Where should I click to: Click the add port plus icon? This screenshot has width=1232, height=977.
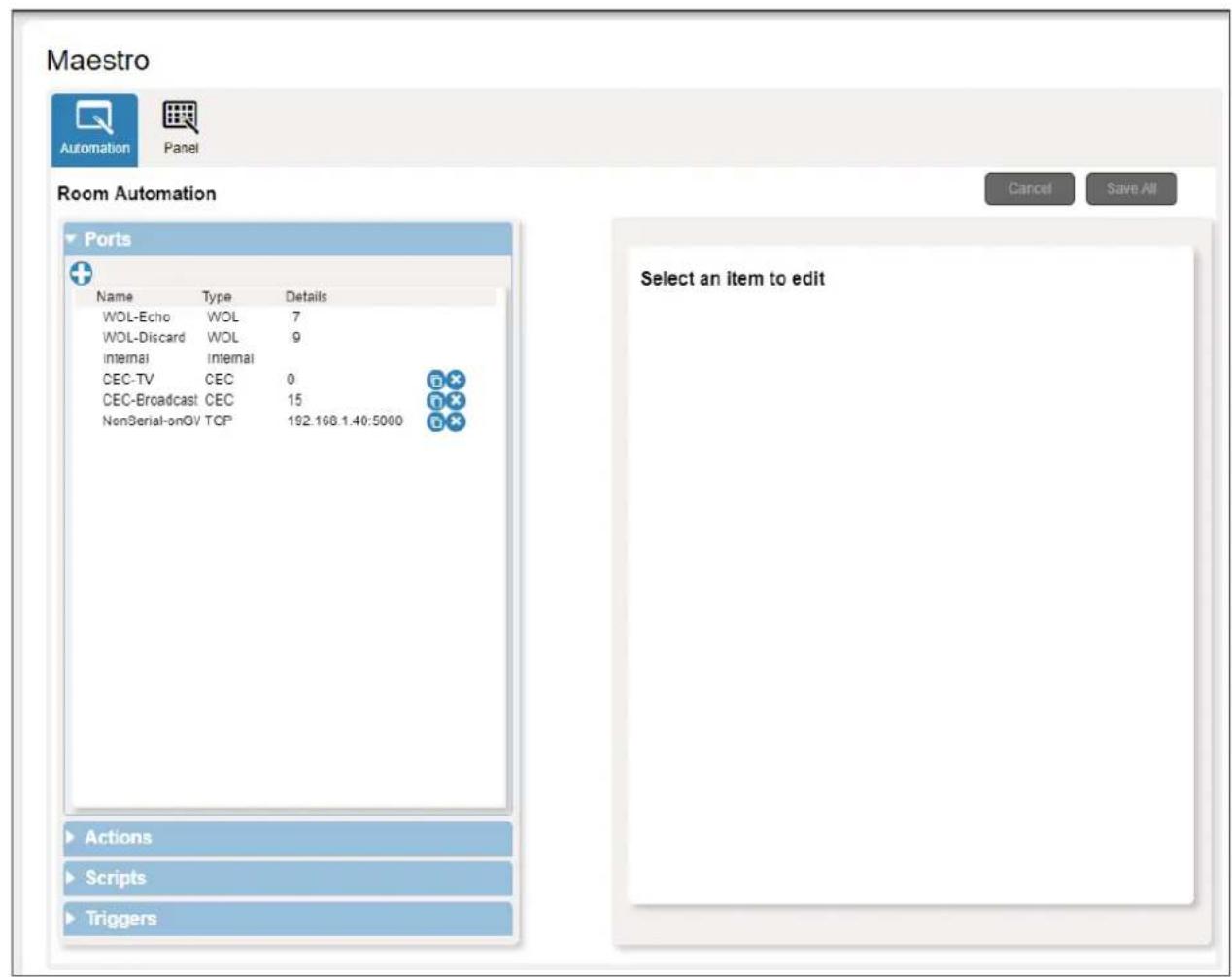(82, 274)
